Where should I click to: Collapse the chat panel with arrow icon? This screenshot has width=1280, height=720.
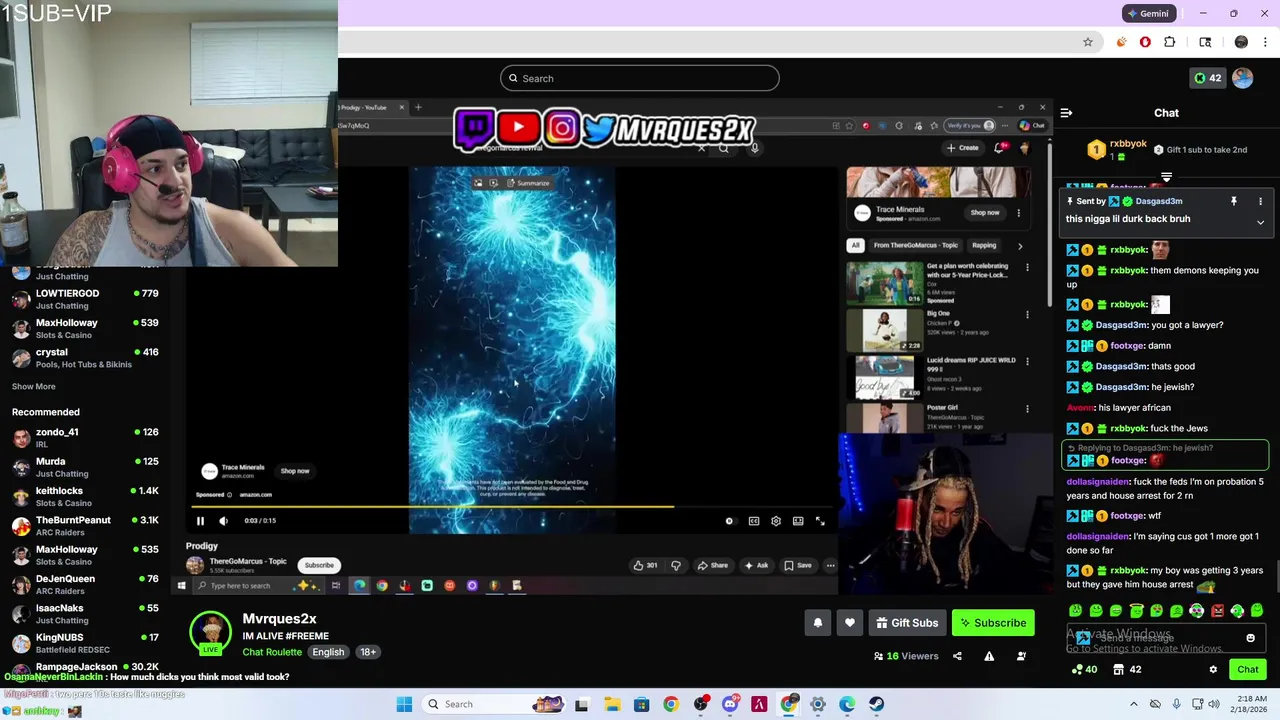pyautogui.click(x=1066, y=113)
